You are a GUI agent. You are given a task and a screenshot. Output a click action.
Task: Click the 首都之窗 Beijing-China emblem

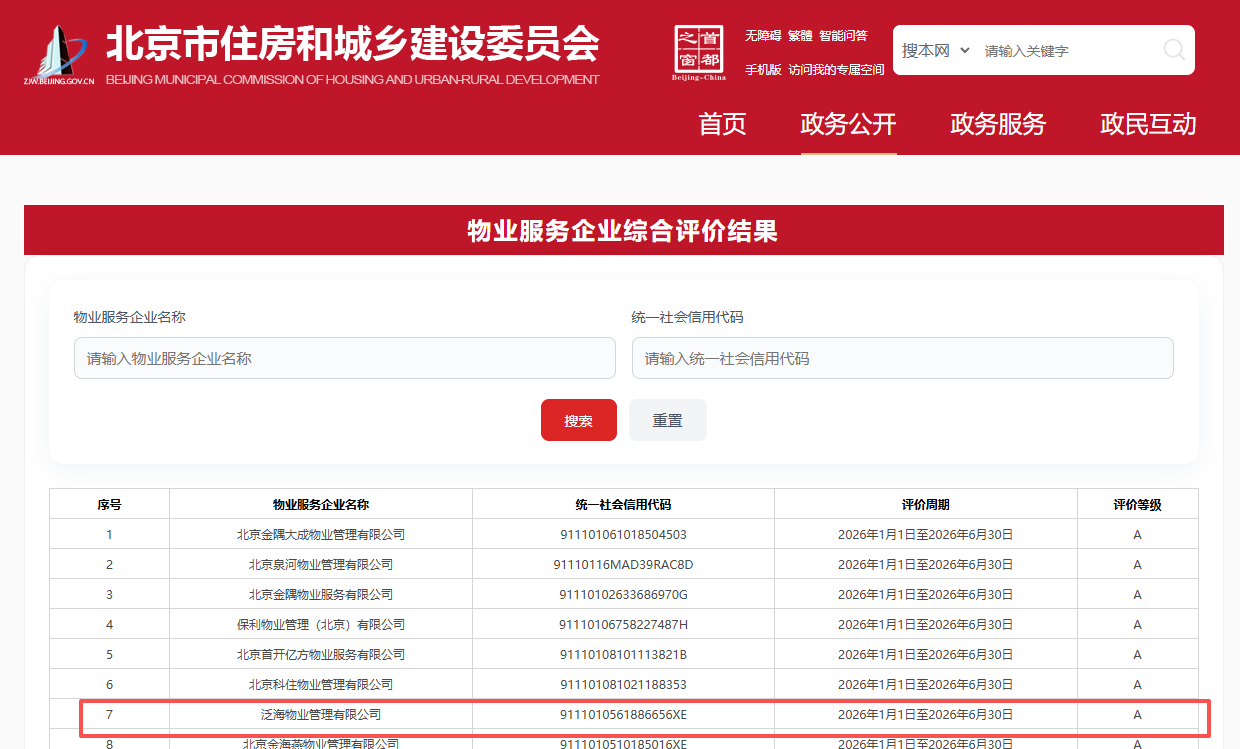pos(699,53)
